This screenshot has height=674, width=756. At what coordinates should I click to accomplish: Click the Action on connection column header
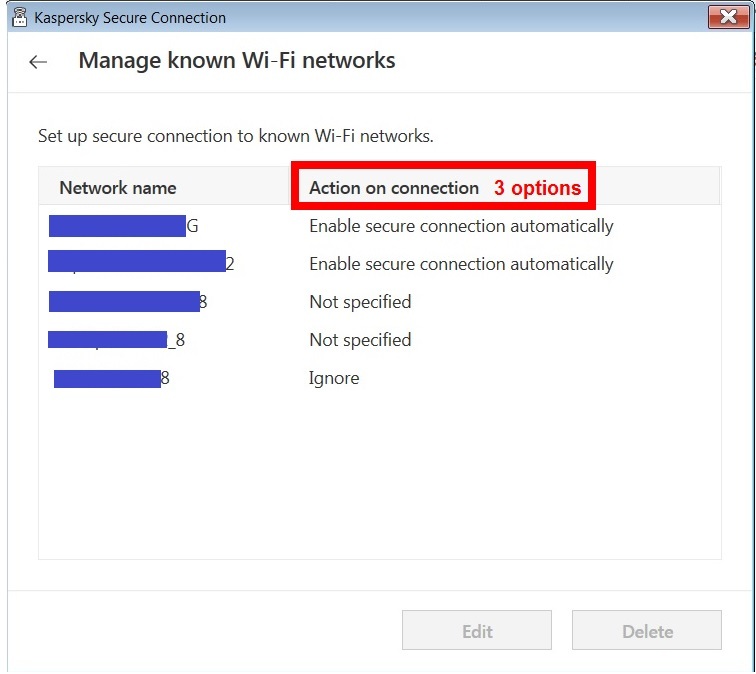coord(394,188)
